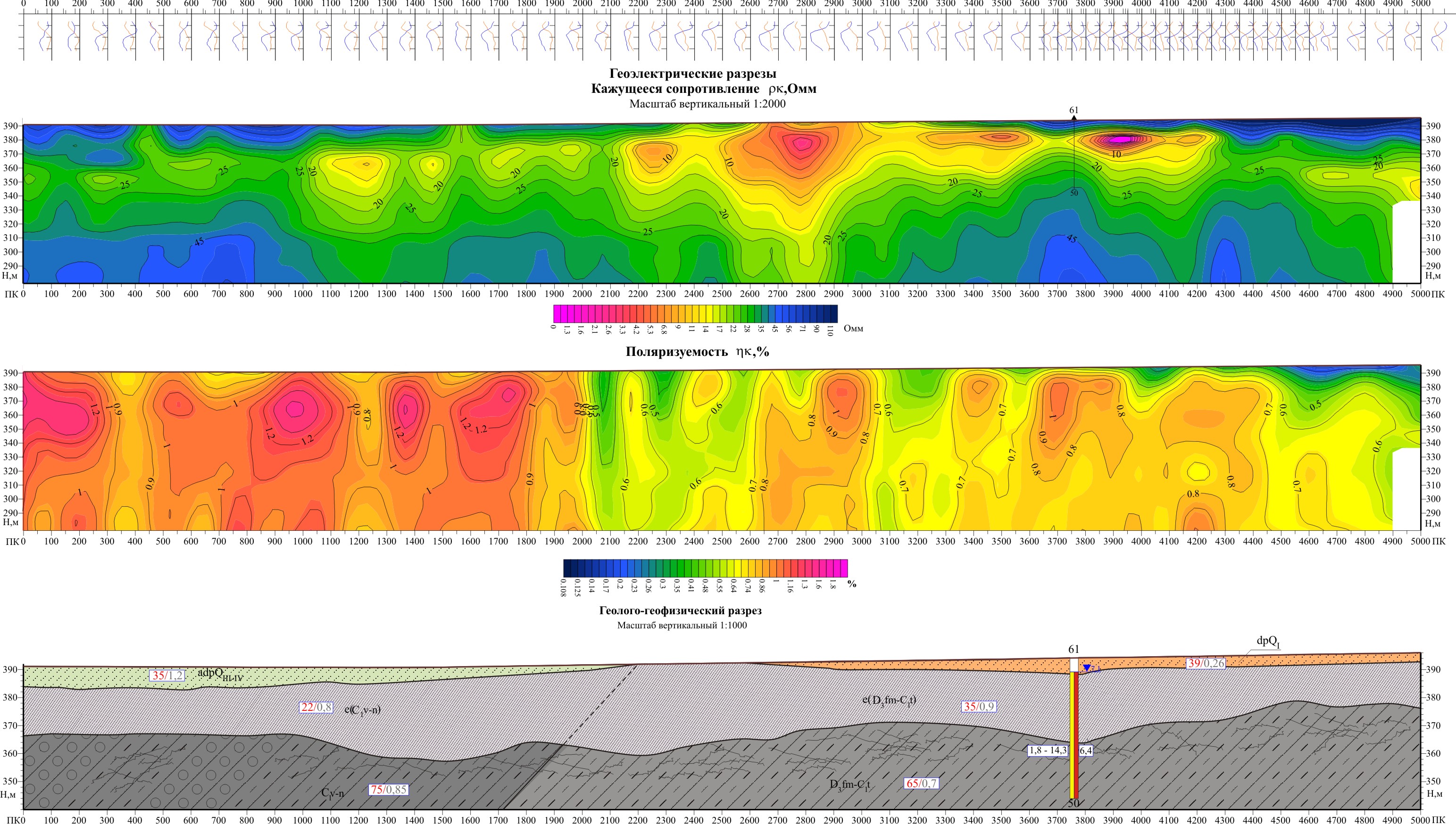Click the 'Поляризуемость ηк,%' heading
This screenshot has height=824, width=1456.
697,352
